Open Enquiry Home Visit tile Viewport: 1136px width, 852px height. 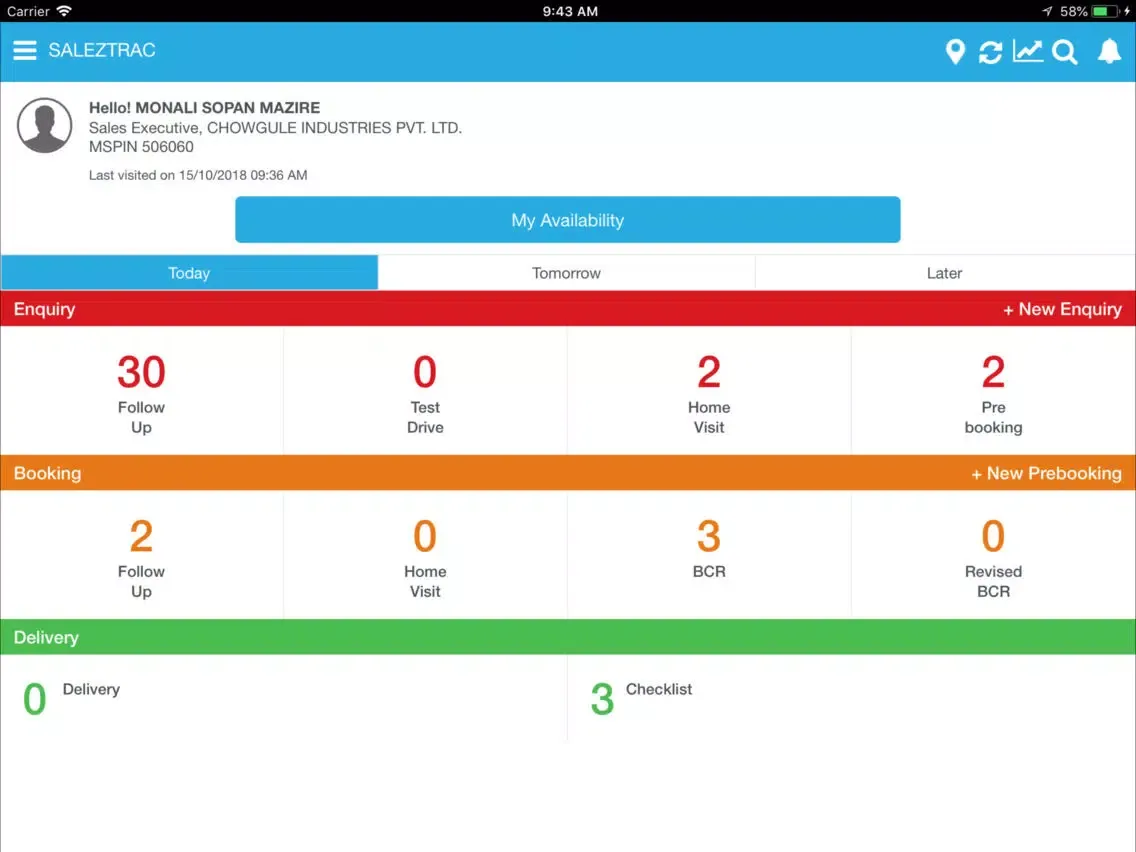[709, 392]
